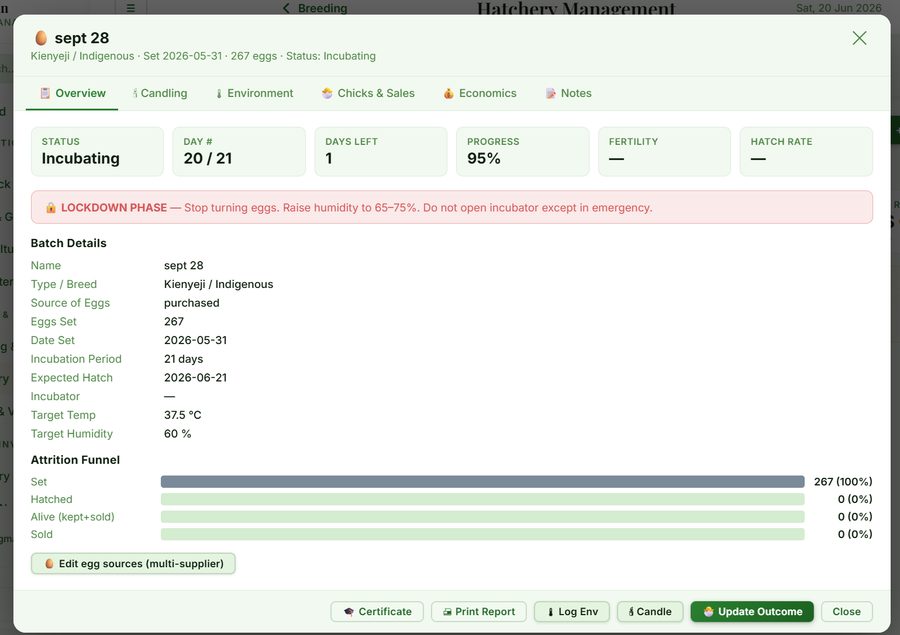Viewport: 900px width, 635px height.
Task: Click the Update Outcome button
Action: pyautogui.click(x=752, y=611)
